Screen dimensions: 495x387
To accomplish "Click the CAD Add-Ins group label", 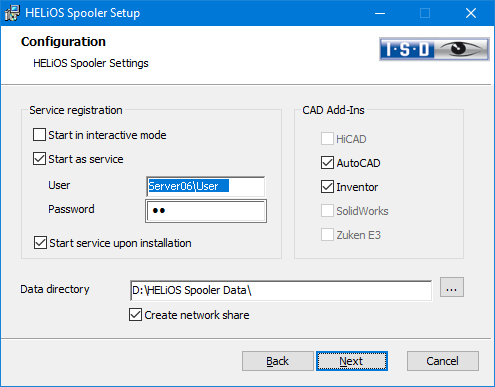I will 333,110.
